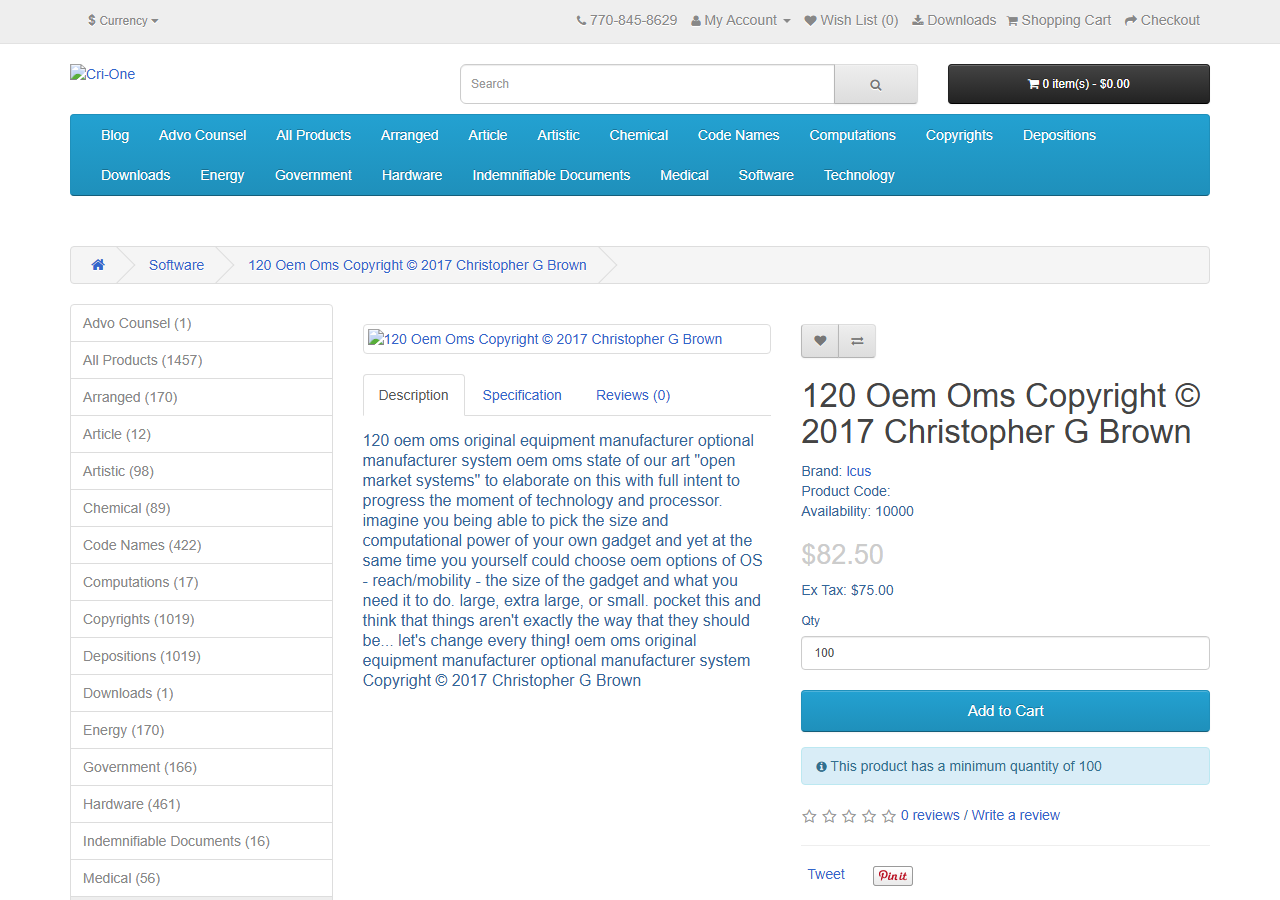Switch to the Specification tab

pyautogui.click(x=522, y=395)
